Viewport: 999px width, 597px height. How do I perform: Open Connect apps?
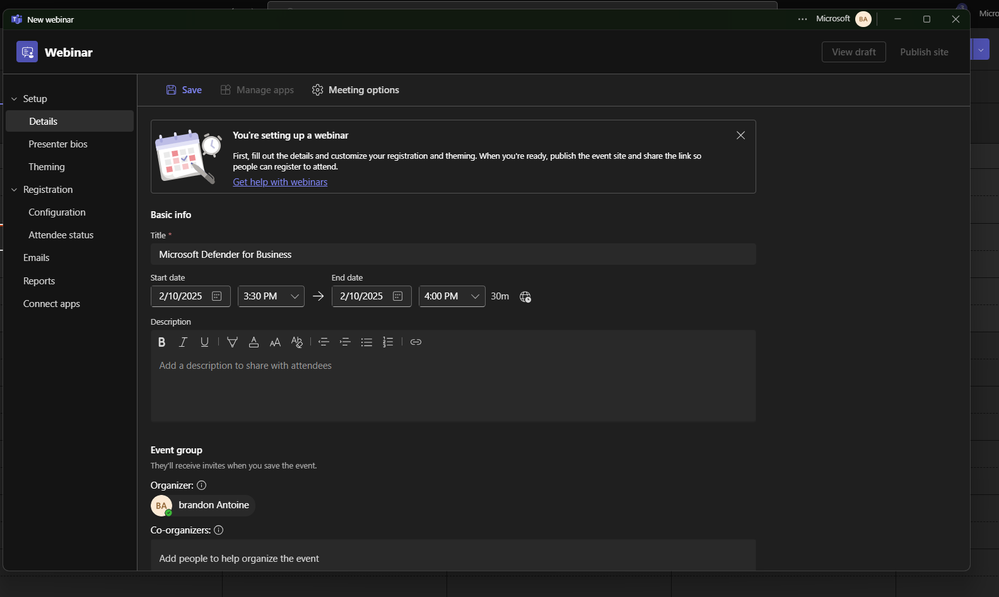point(52,304)
